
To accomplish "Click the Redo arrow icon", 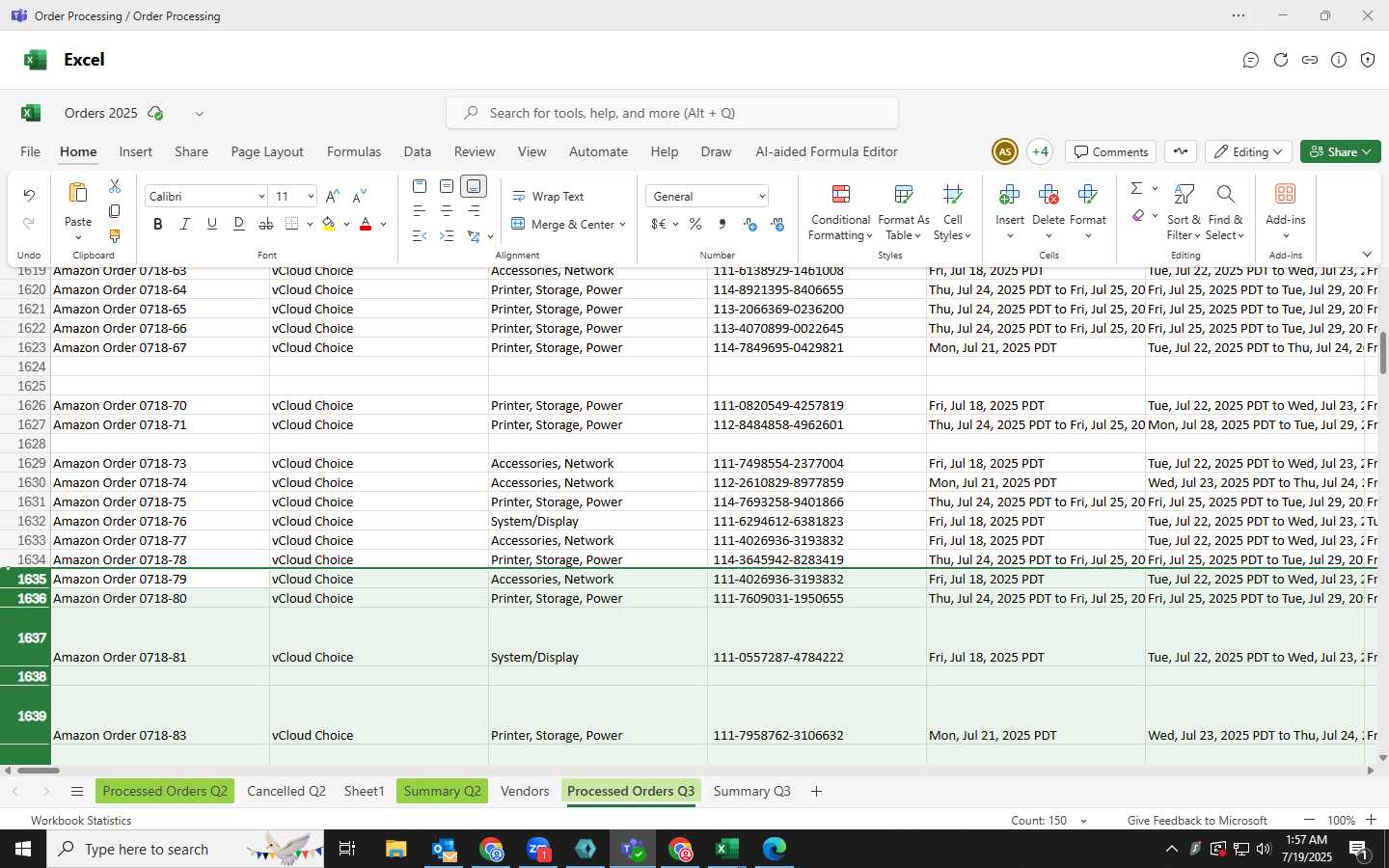I will [29, 224].
